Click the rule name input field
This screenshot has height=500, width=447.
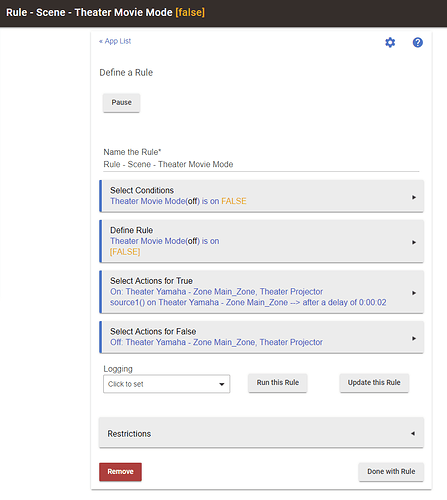coord(261,165)
